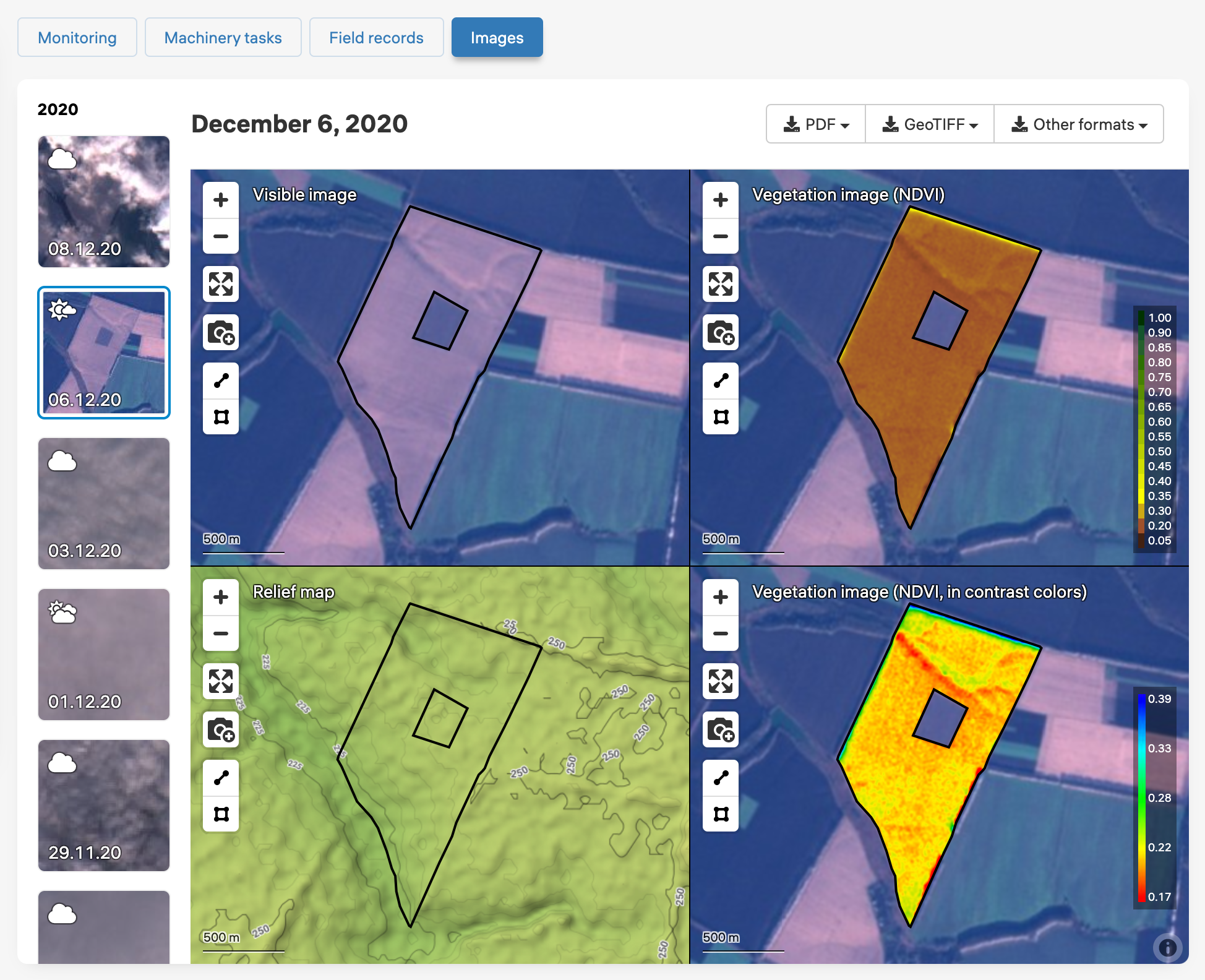Click the NDVI color scale legend
Screen dimensions: 1205x980
1154,429
